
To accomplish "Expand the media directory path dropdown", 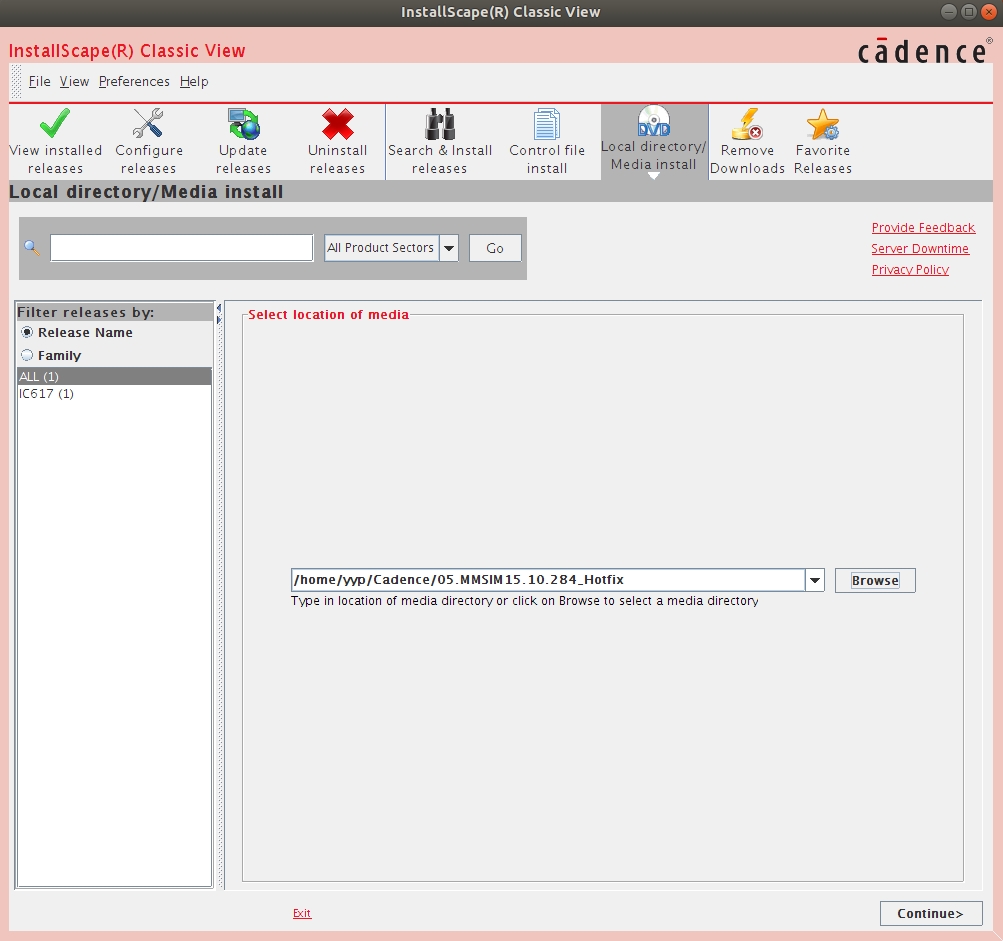I will point(814,580).
